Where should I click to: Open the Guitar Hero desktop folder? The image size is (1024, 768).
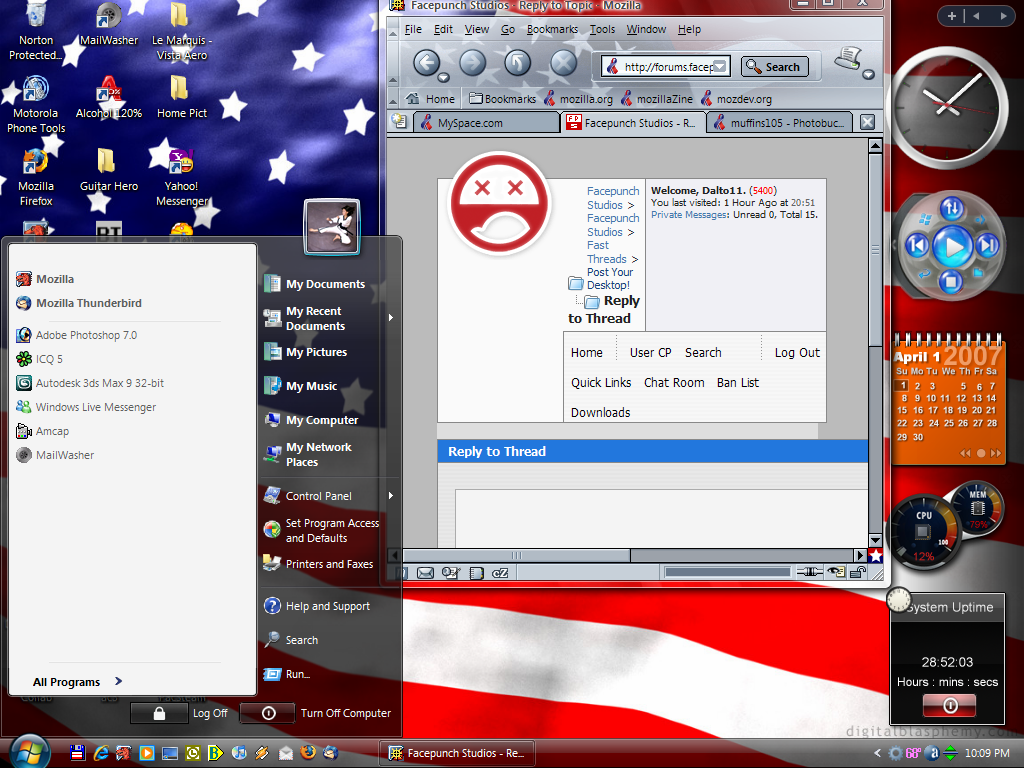coord(108,170)
